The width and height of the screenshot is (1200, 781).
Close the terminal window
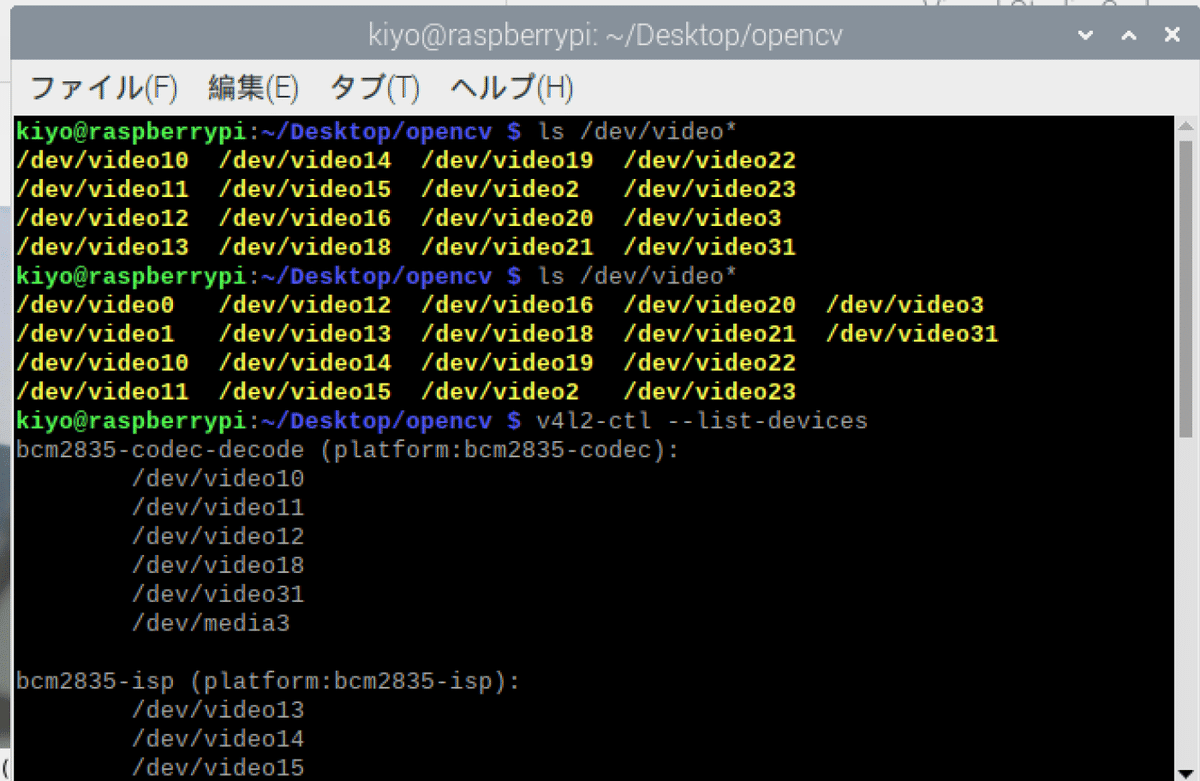pyautogui.click(x=1172, y=35)
